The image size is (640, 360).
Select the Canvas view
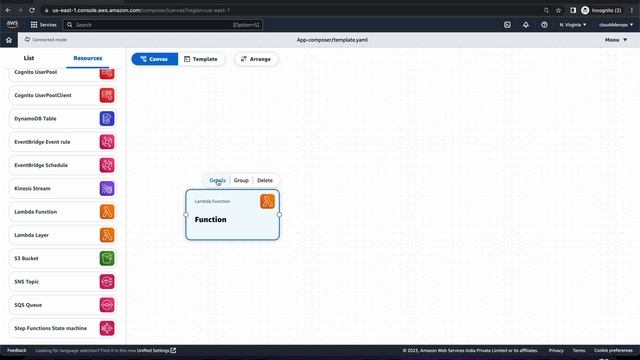point(155,59)
